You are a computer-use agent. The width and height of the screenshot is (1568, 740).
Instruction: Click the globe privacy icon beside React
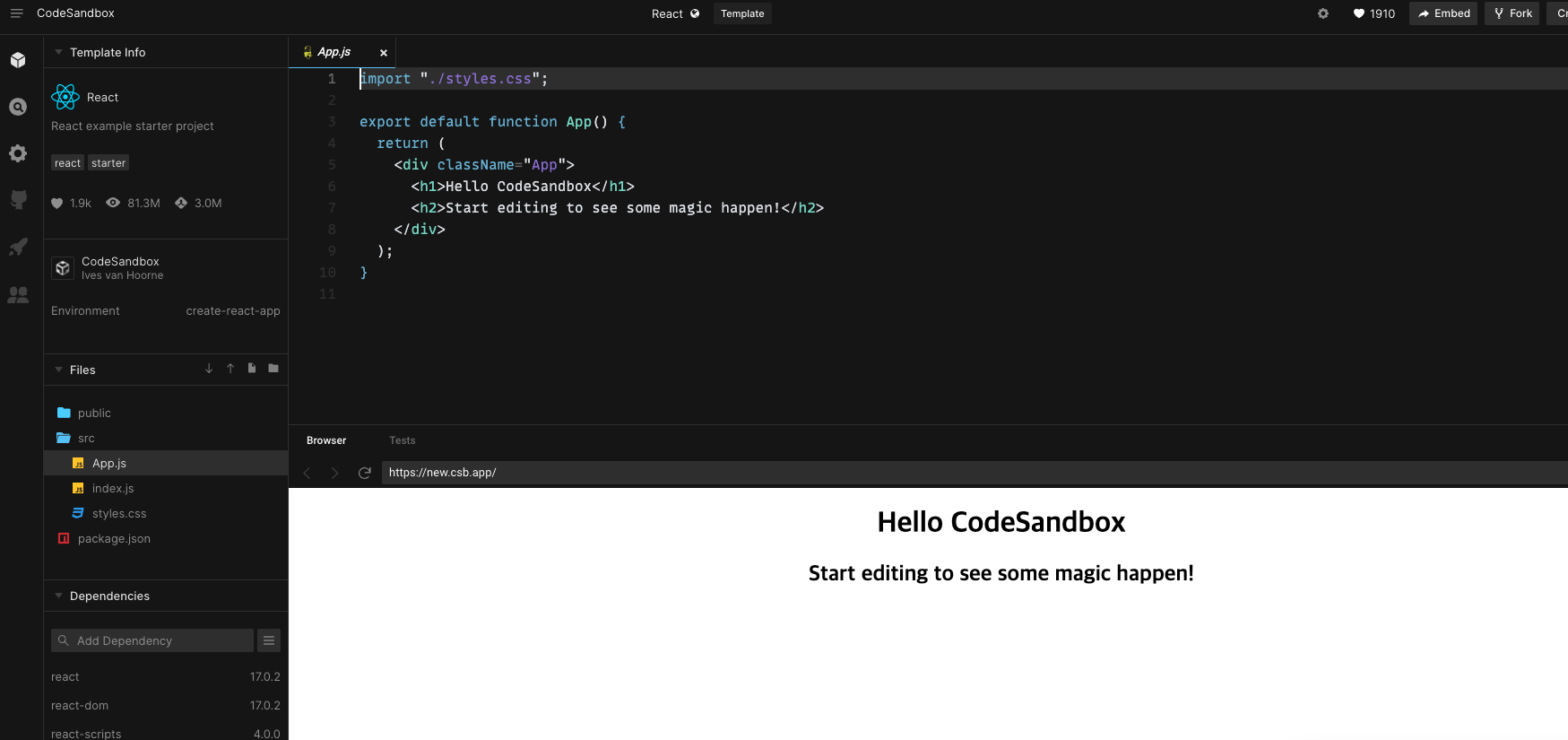pos(695,13)
